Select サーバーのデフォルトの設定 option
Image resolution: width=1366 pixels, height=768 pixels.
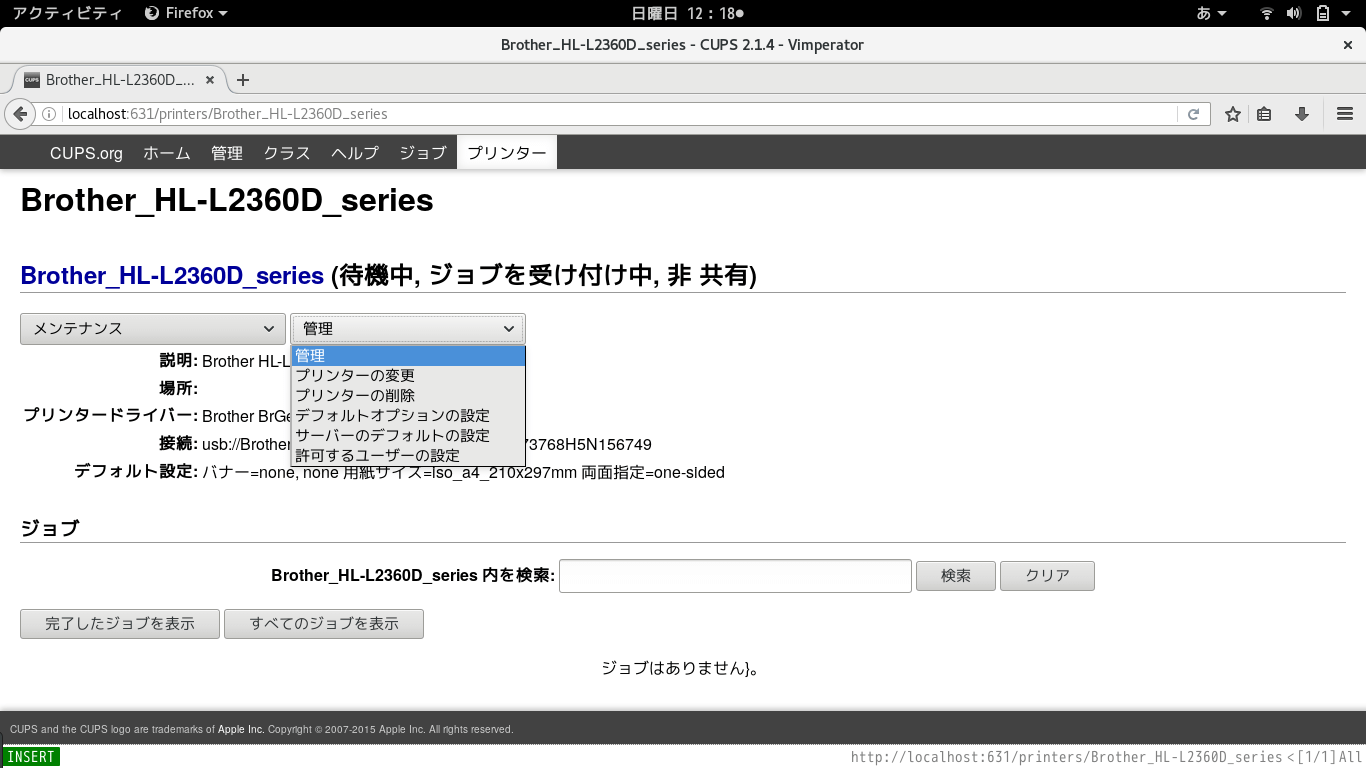[x=408, y=436]
